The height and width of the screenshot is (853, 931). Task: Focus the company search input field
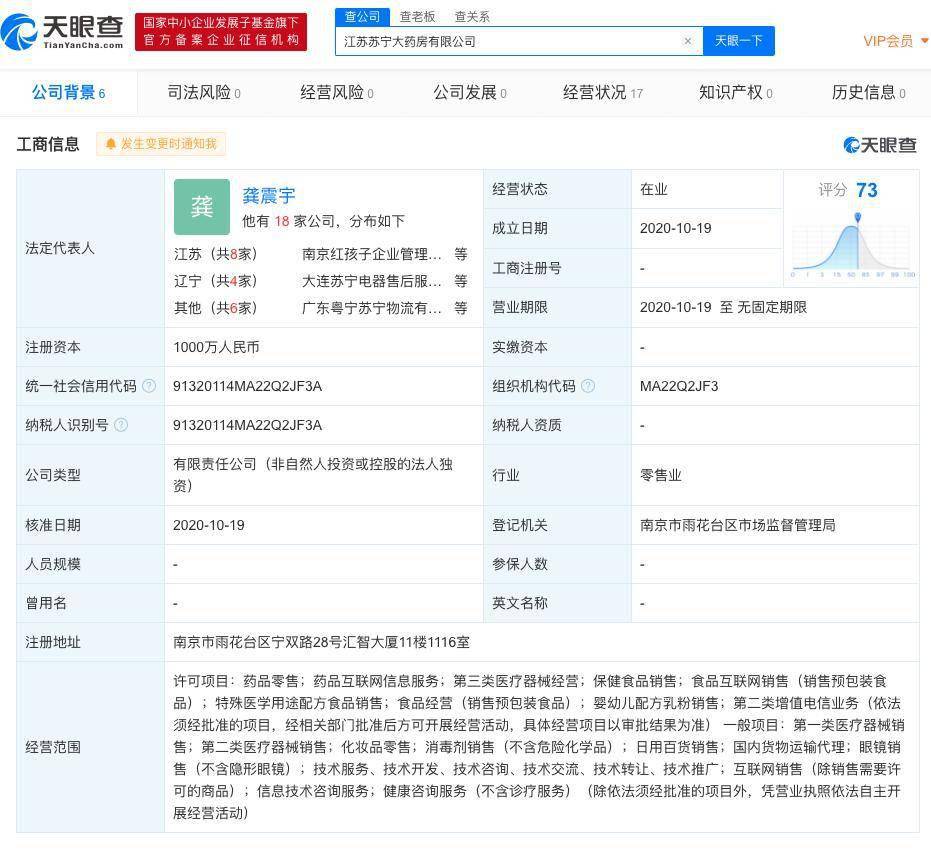tap(519, 41)
